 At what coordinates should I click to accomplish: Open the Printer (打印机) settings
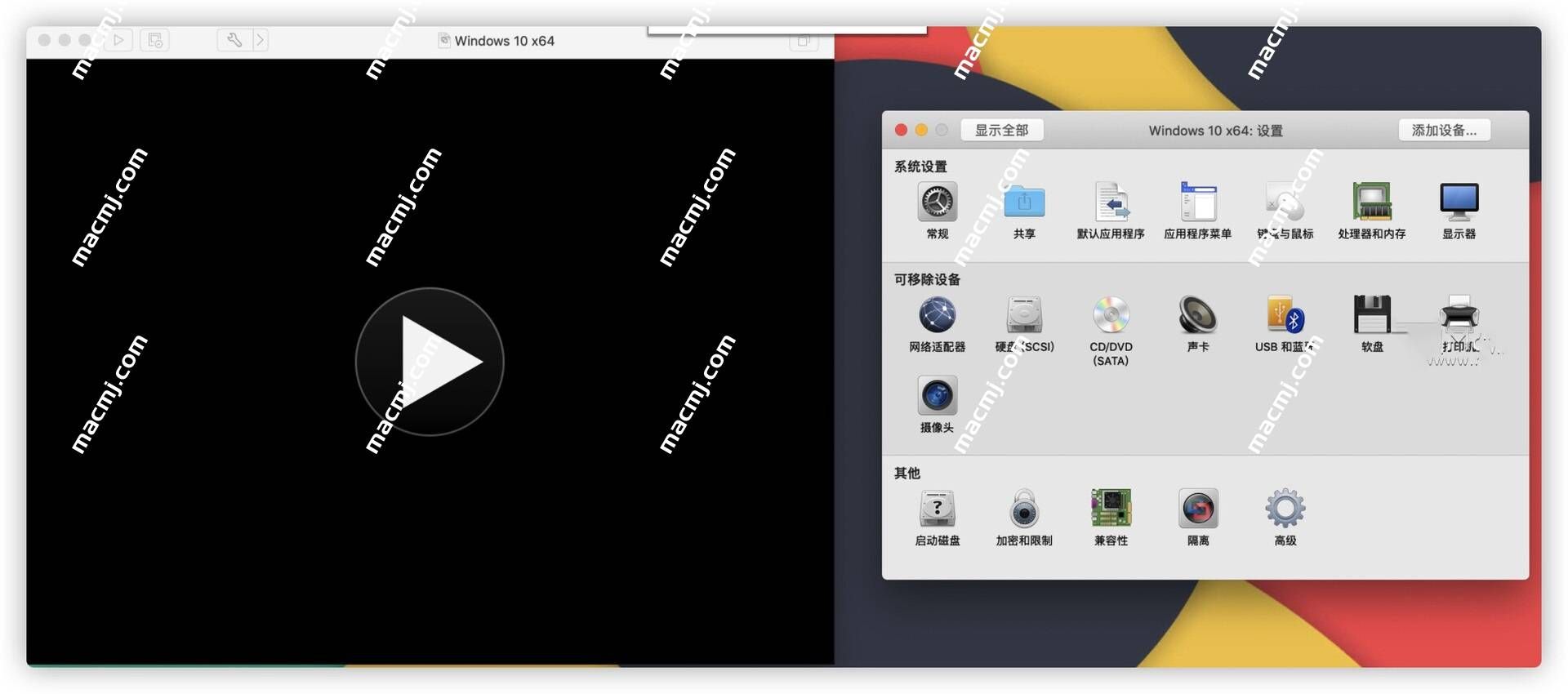(1459, 315)
